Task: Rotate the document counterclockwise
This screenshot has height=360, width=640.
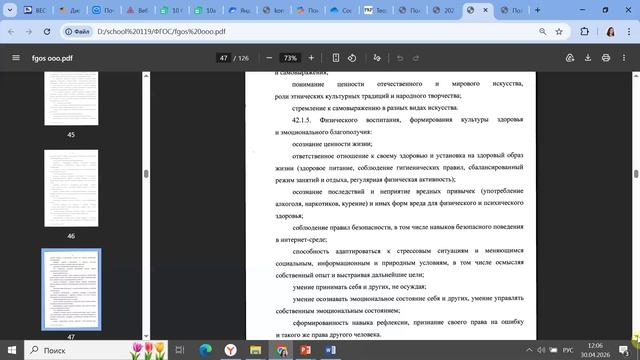Action: [352, 58]
